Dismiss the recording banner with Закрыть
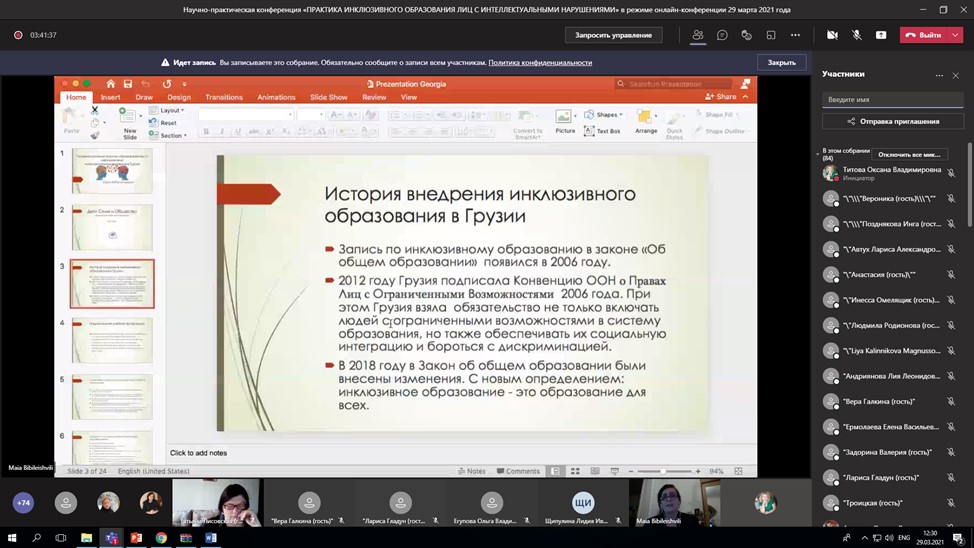The image size is (974, 548). pos(781,62)
